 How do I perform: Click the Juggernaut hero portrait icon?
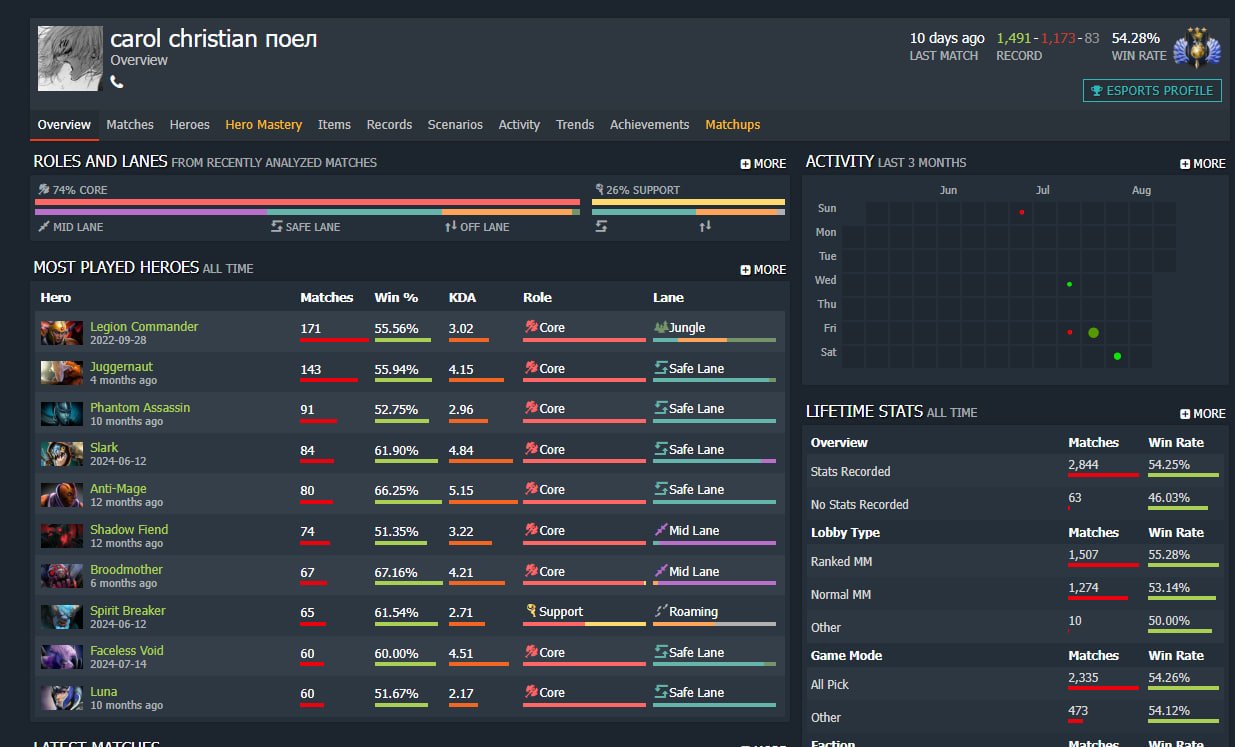61,373
